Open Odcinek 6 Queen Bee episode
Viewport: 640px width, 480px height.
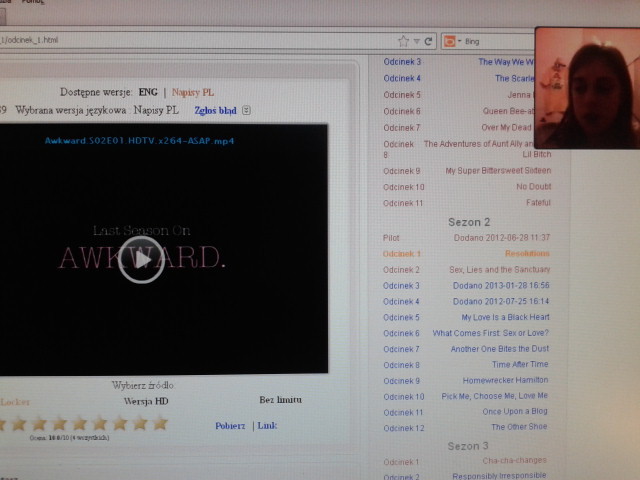pyautogui.click(x=459, y=111)
